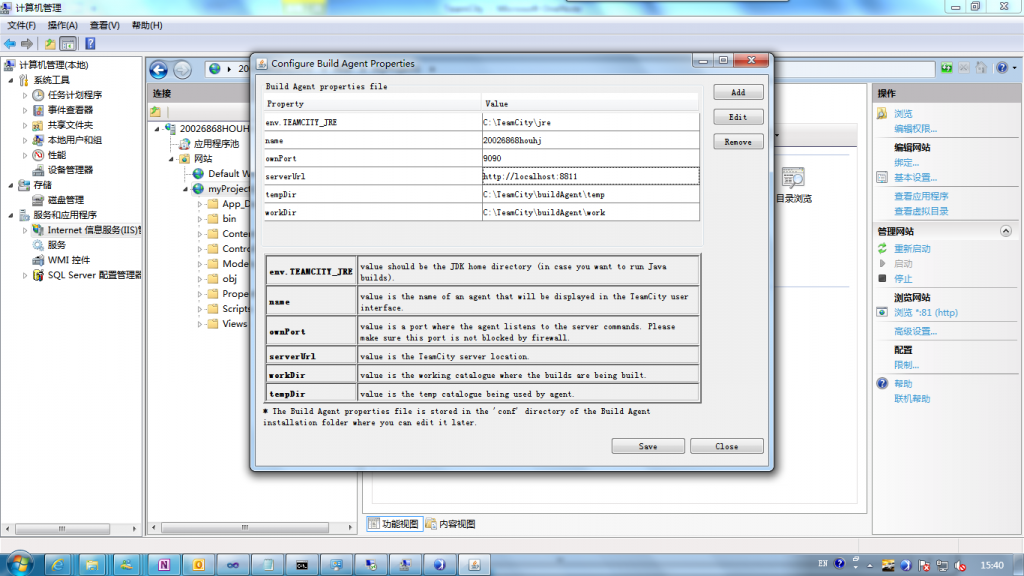The width and height of the screenshot is (1024, 576).
Task: Select the bin folder in IIS tree
Action: (x=229, y=219)
